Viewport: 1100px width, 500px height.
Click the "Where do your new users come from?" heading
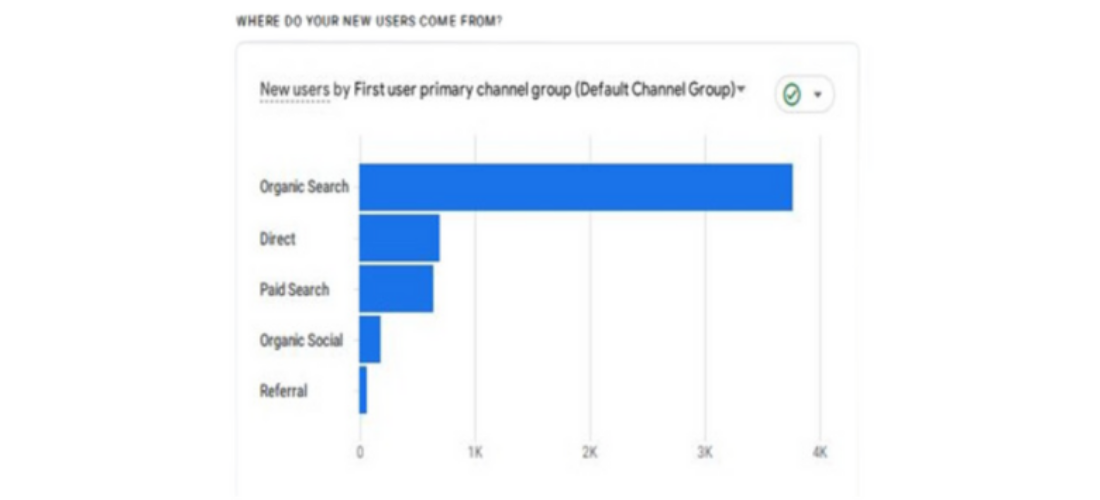(369, 21)
